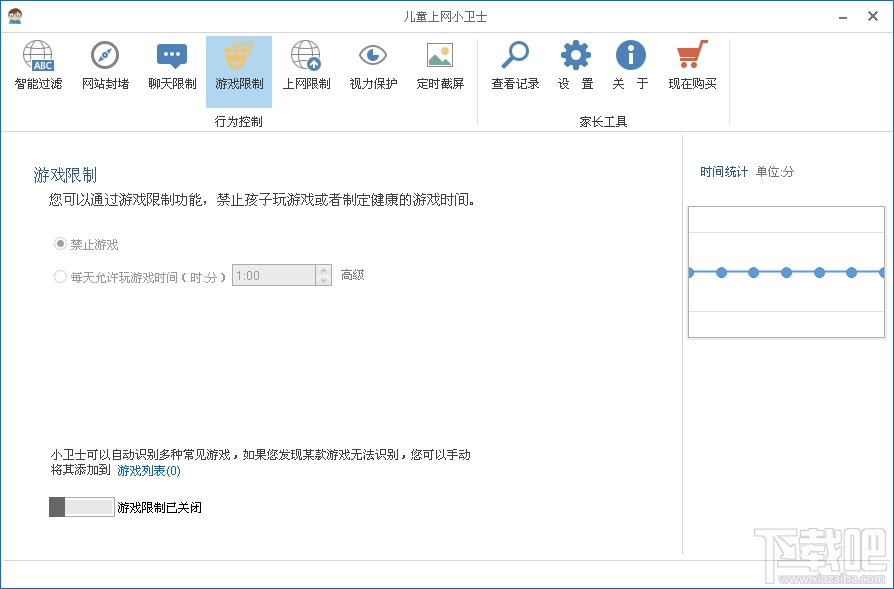Click the 关于 about info icon

pyautogui.click(x=631, y=62)
